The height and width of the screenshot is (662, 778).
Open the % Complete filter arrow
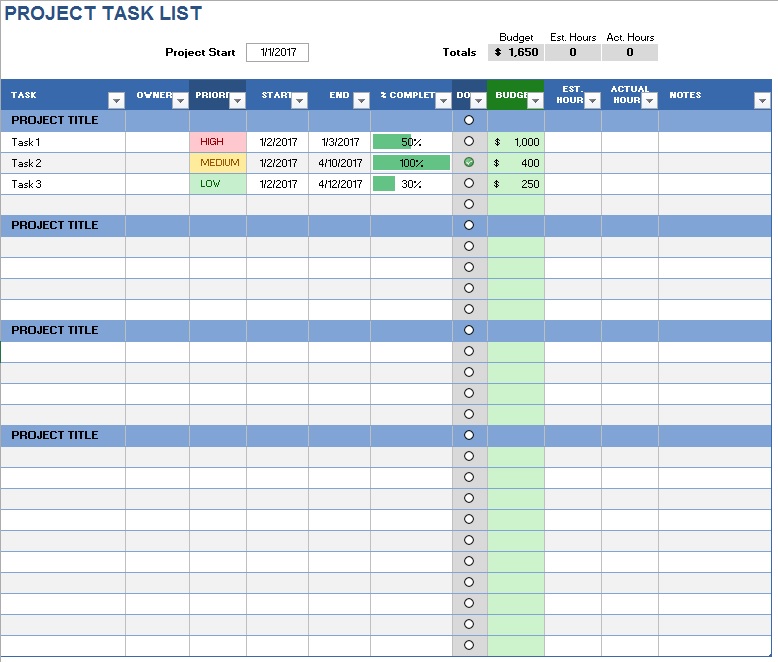[443, 100]
